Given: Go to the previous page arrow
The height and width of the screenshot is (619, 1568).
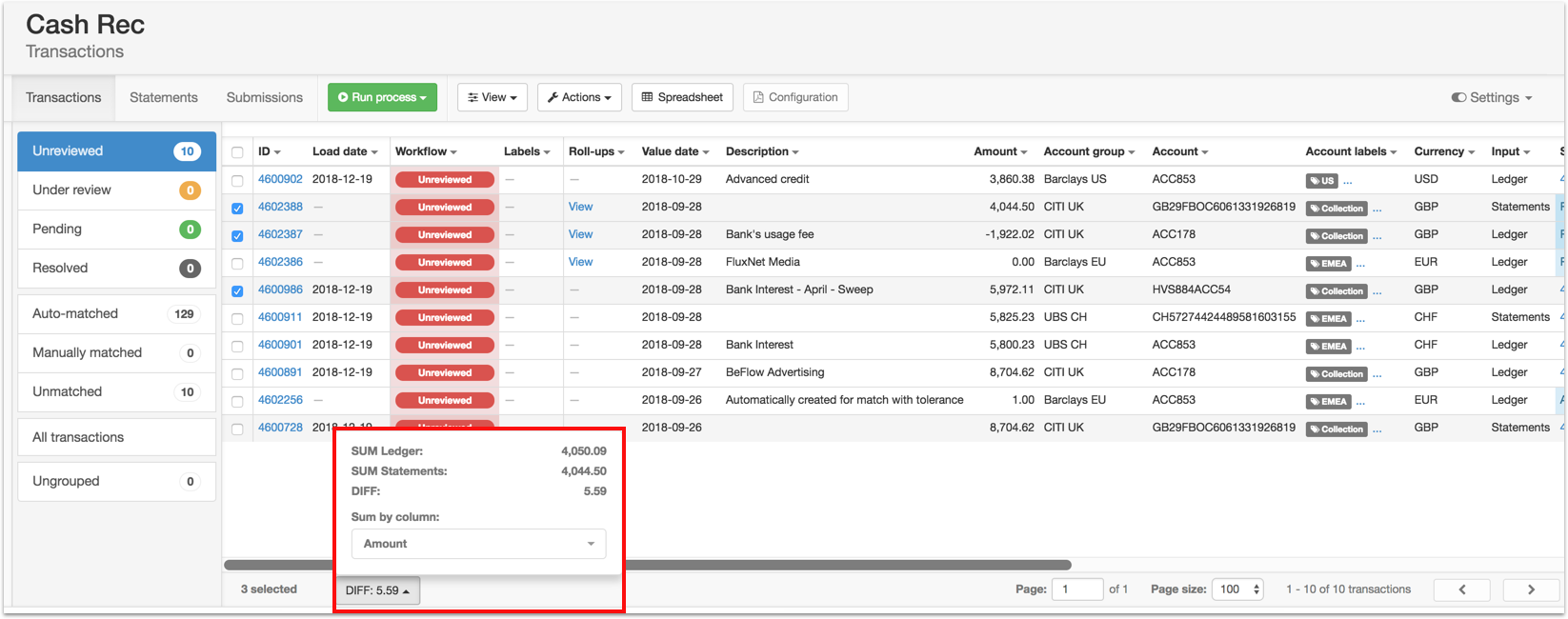Looking at the screenshot, I should tap(1461, 589).
